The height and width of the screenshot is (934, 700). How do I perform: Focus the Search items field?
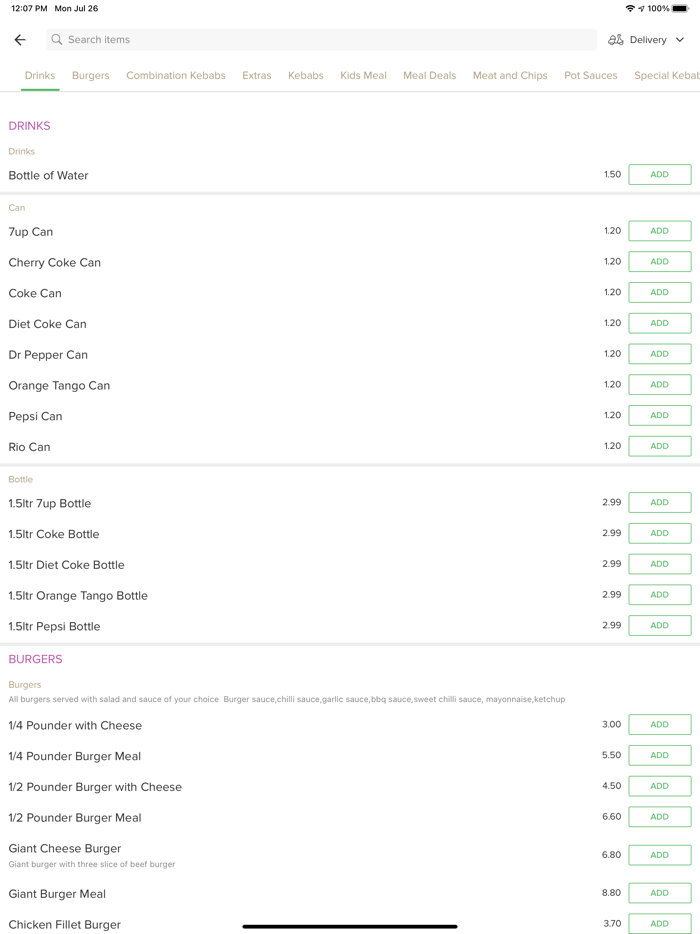point(320,40)
